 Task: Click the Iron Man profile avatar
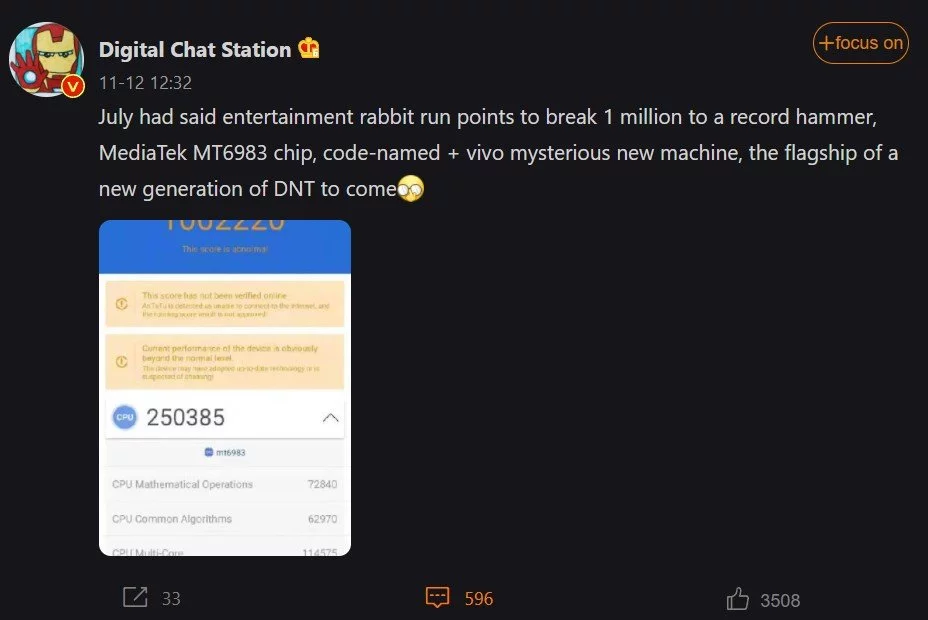(45, 58)
